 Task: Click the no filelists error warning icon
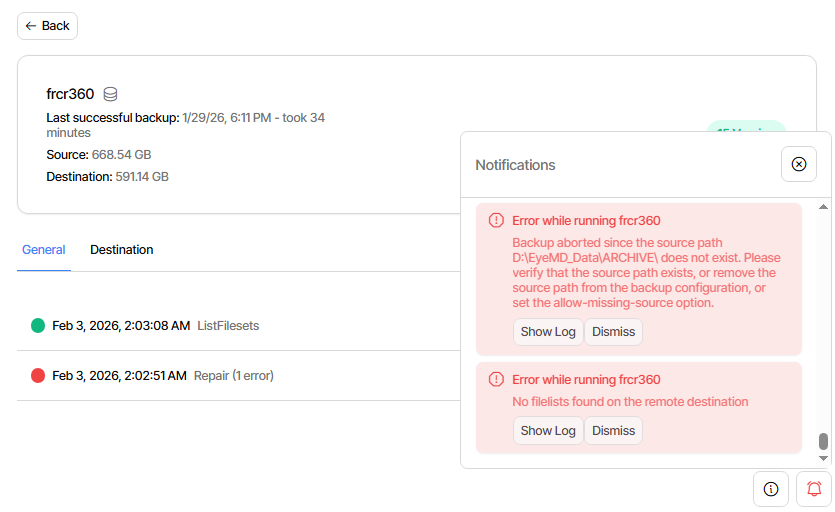[x=495, y=380]
